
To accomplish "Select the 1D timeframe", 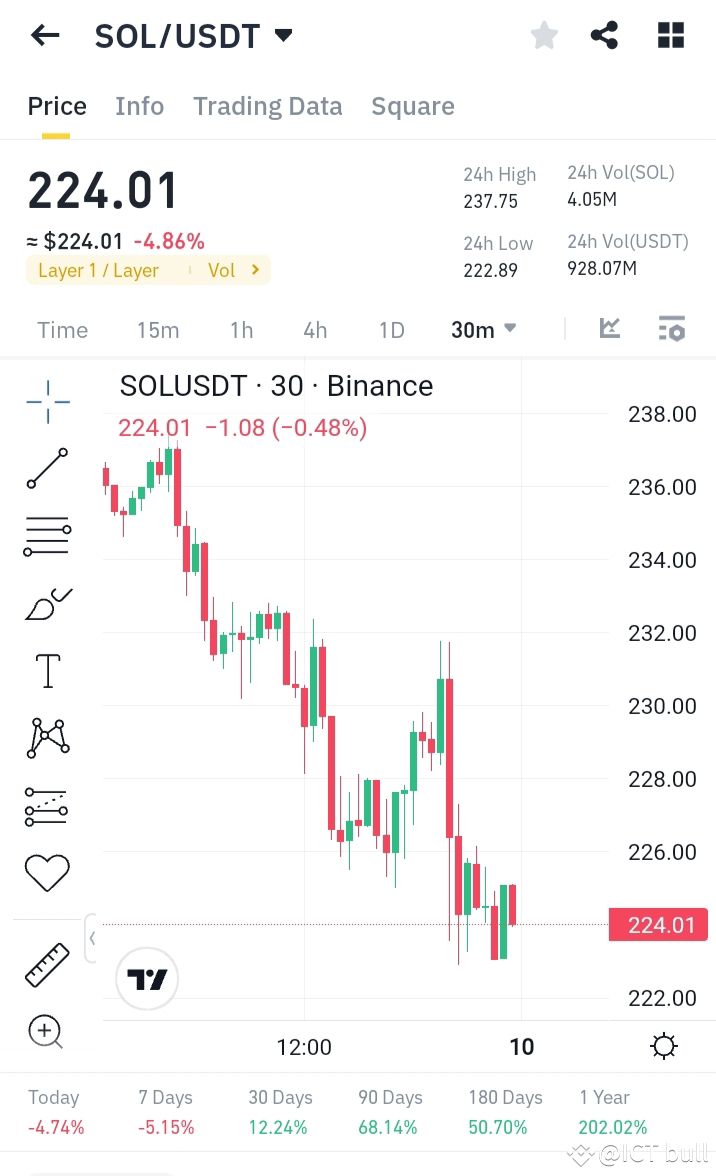I will pos(391,329).
